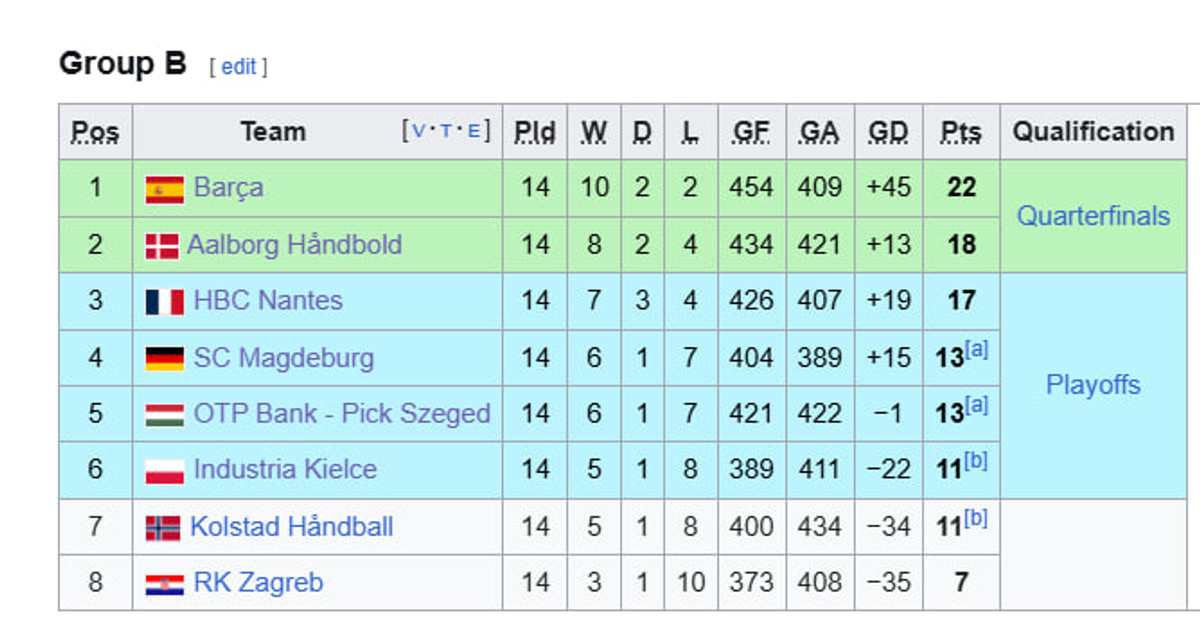This screenshot has height=640, width=1200.
Task: Click the Spanish flag icon beside Barça
Action: [x=165, y=189]
